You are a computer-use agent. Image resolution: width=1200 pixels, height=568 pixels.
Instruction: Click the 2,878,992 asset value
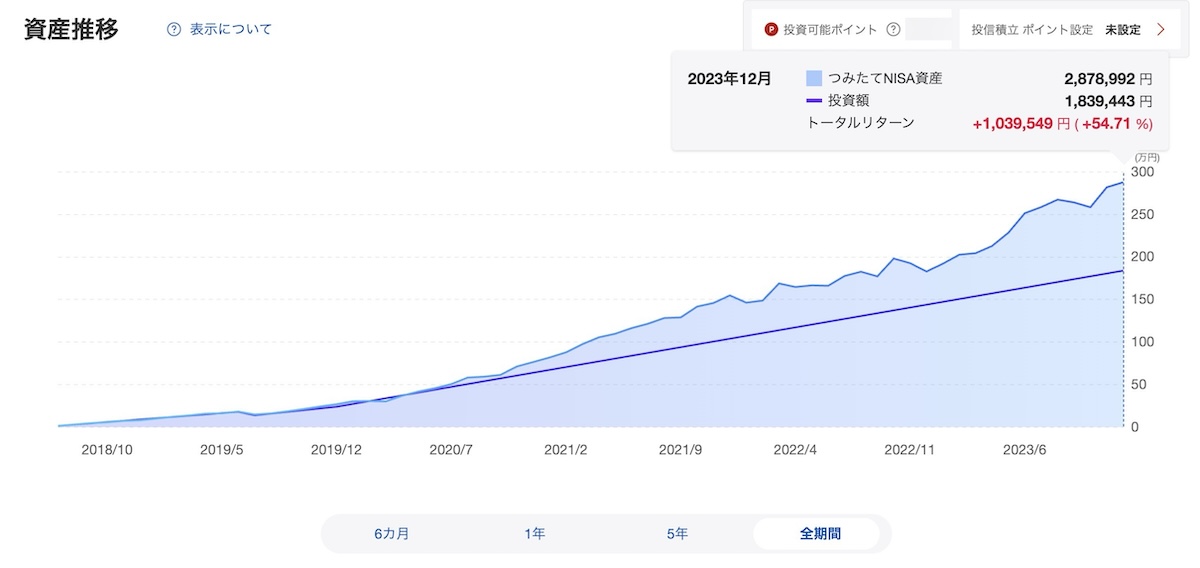[x=1100, y=78]
